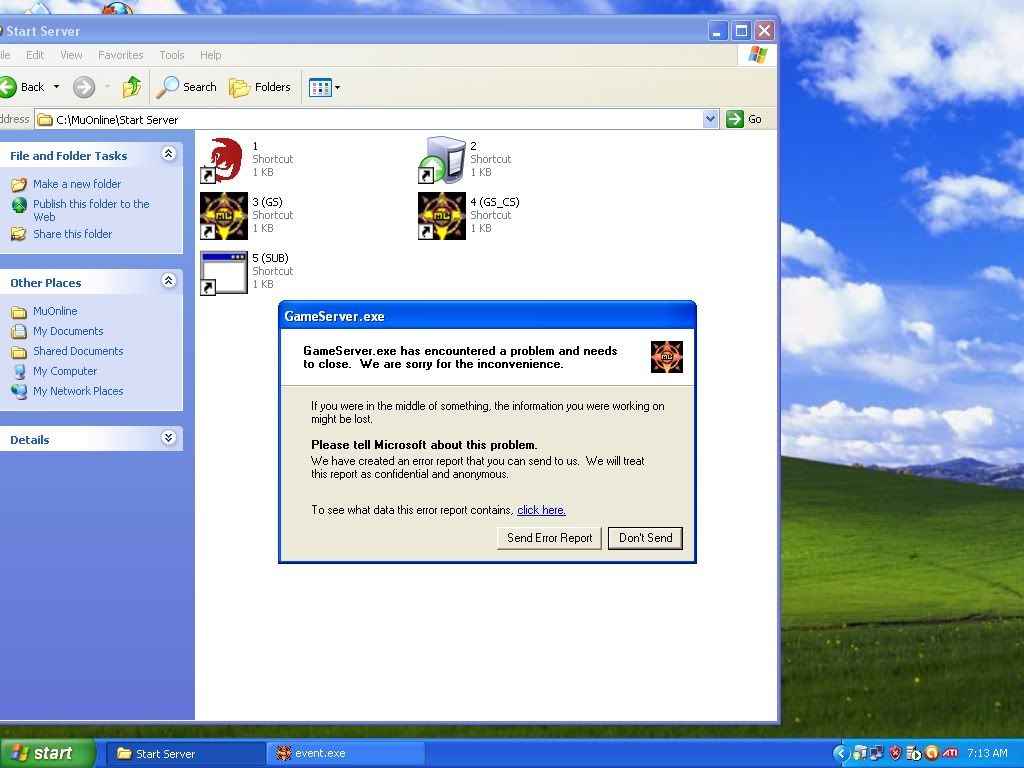Expand the address bar dropdown
The image size is (1024, 768).
(710, 119)
